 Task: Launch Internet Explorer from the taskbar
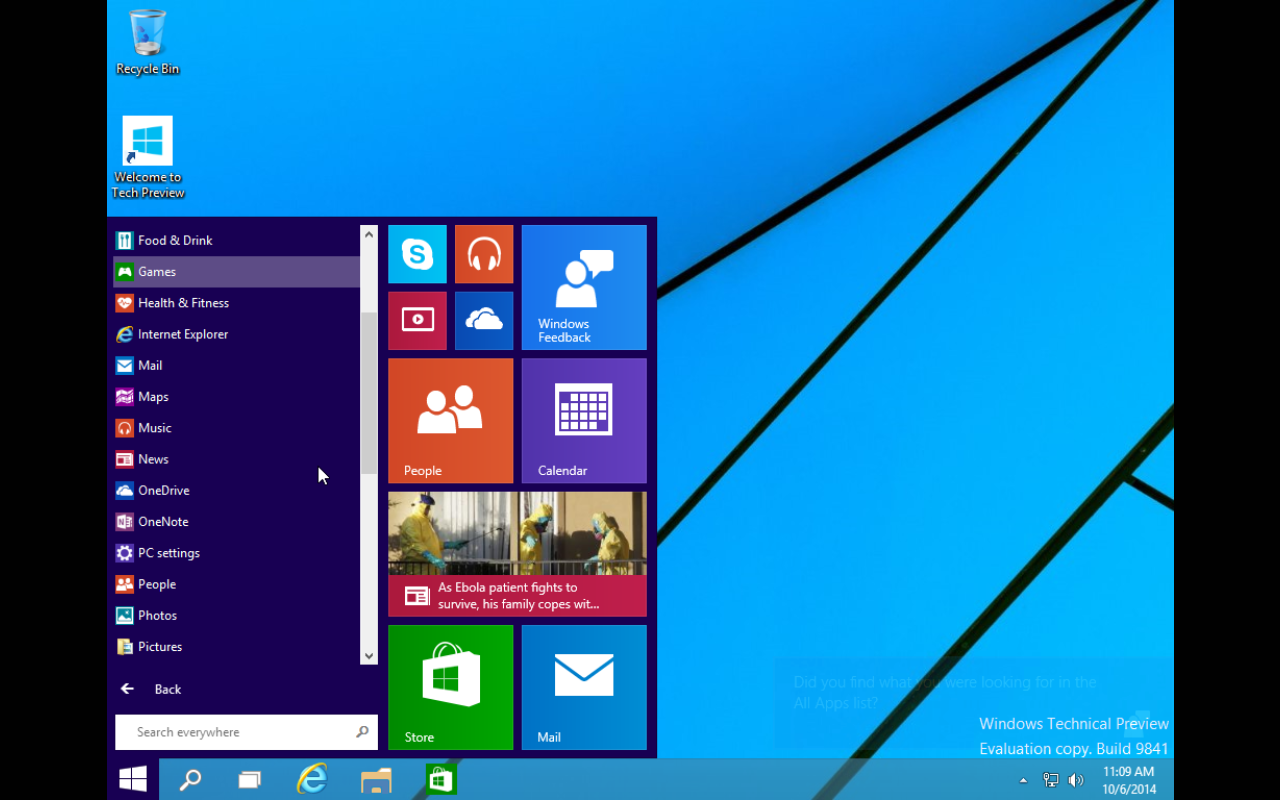pos(312,779)
